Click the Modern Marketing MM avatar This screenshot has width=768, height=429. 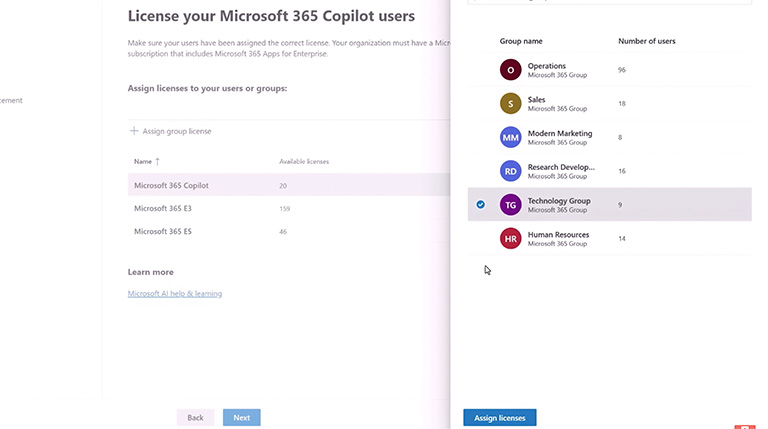pos(510,137)
